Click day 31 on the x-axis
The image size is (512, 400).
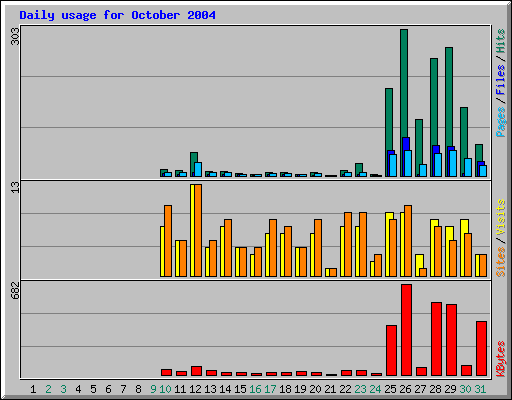[480, 389]
